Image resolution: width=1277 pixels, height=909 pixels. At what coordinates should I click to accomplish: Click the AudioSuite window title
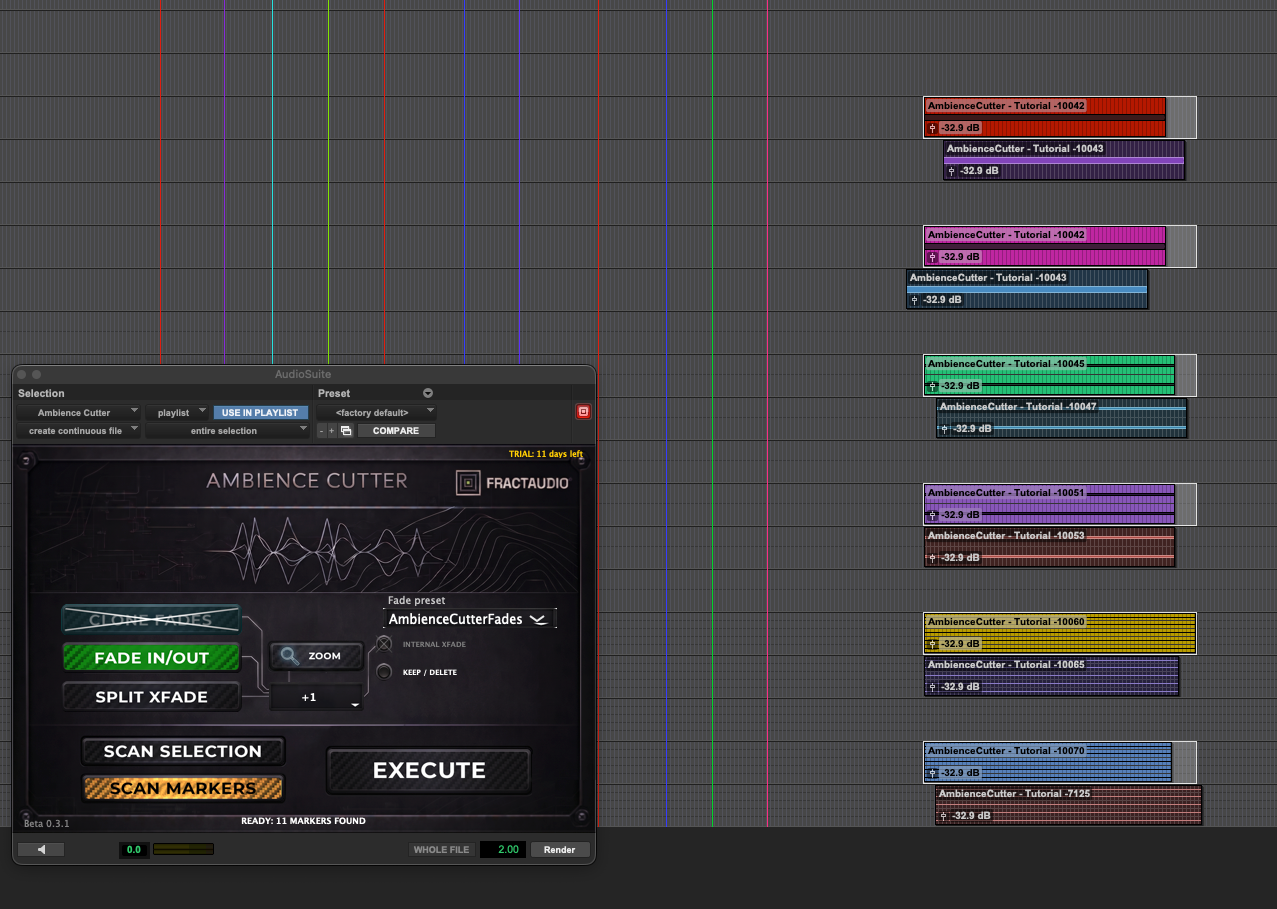pos(303,374)
